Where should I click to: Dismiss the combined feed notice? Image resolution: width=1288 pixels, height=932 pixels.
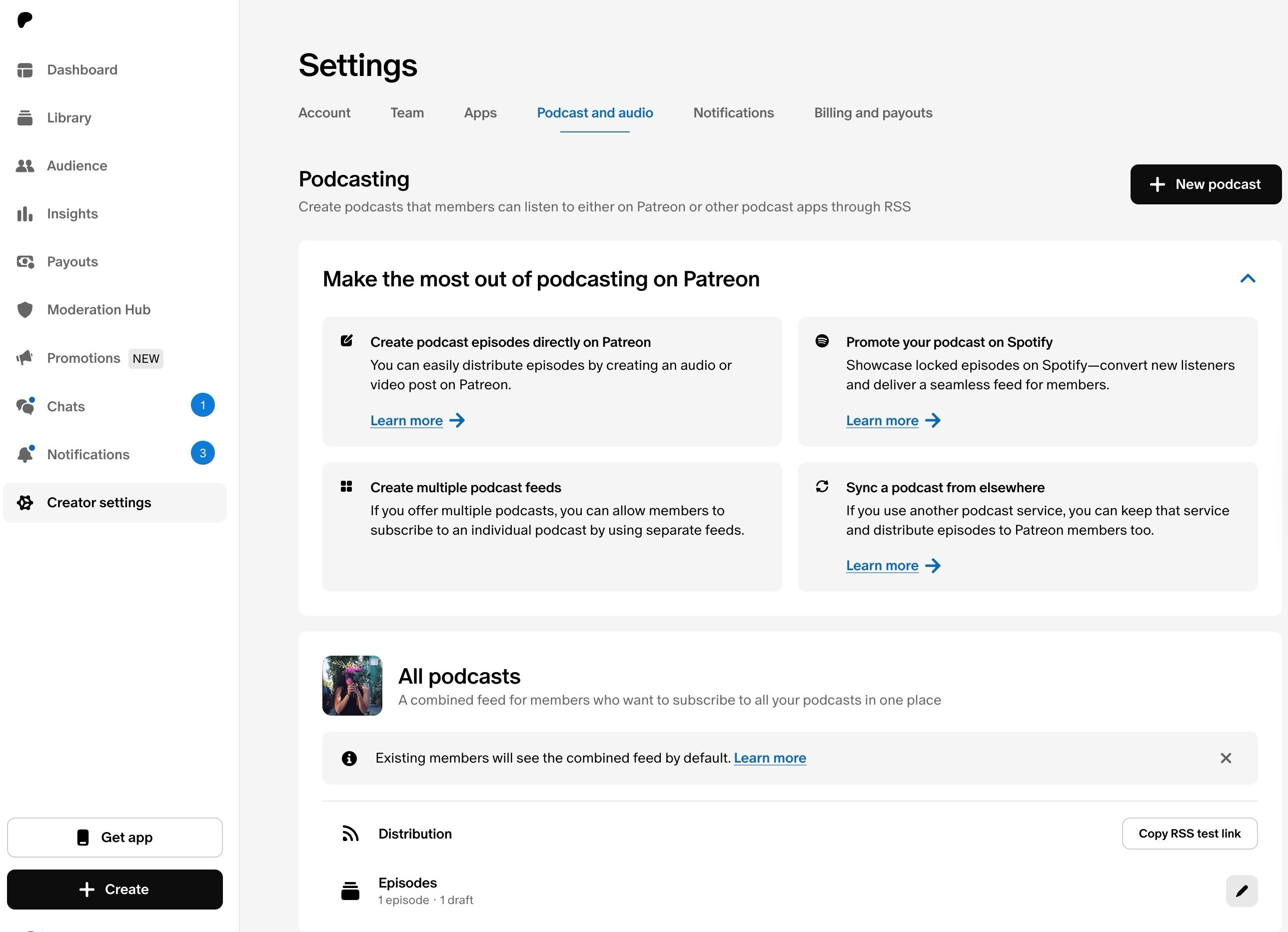pos(1226,758)
